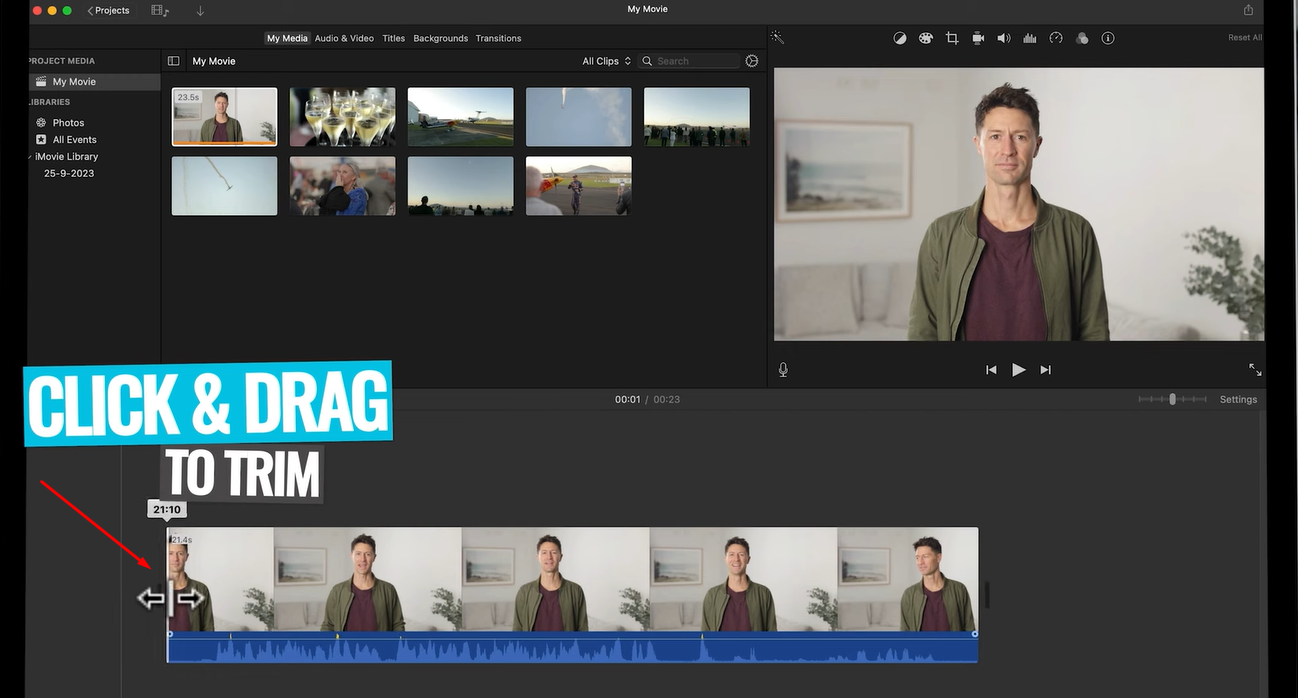Screen dimensions: 1298x698
Task: Click the Share icon in the top right
Action: 1247,9
